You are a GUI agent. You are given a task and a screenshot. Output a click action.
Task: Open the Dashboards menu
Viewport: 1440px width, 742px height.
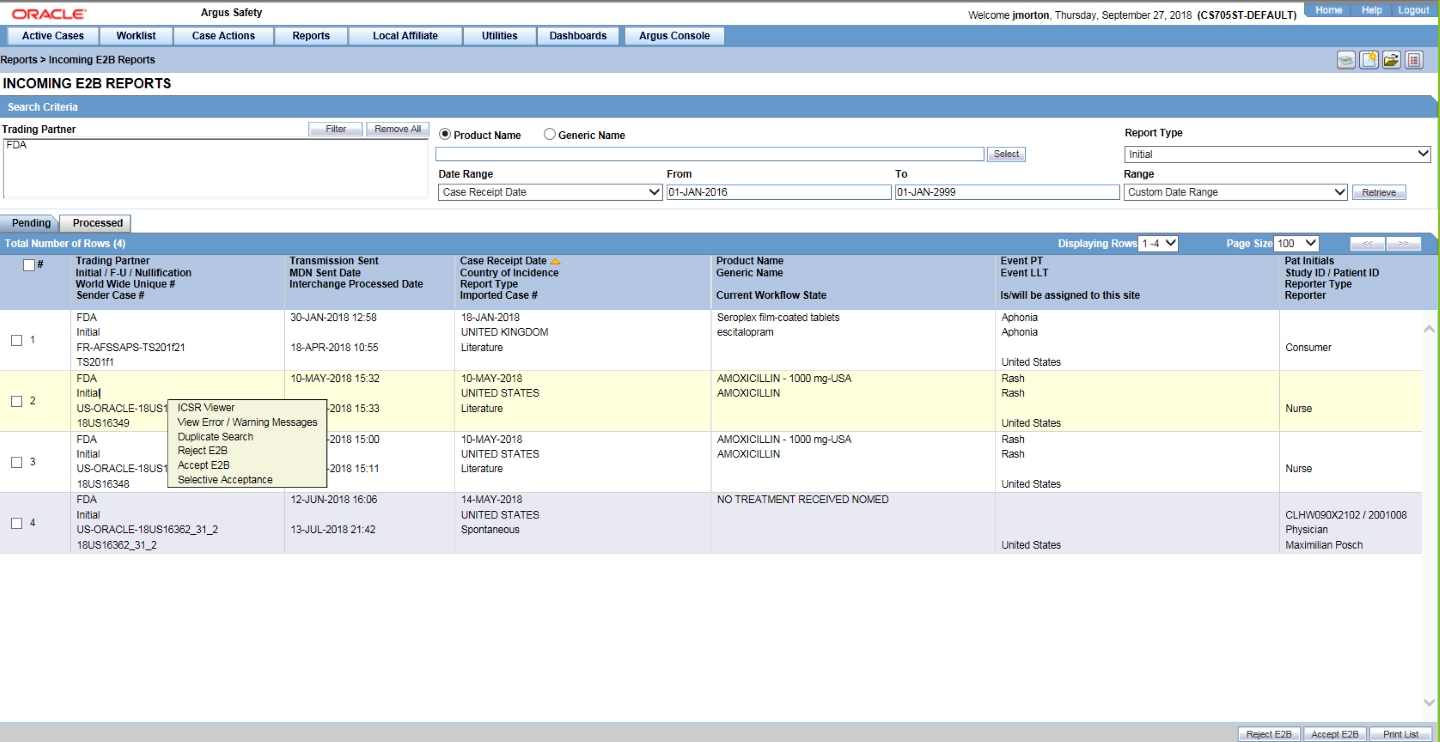pyautogui.click(x=578, y=36)
